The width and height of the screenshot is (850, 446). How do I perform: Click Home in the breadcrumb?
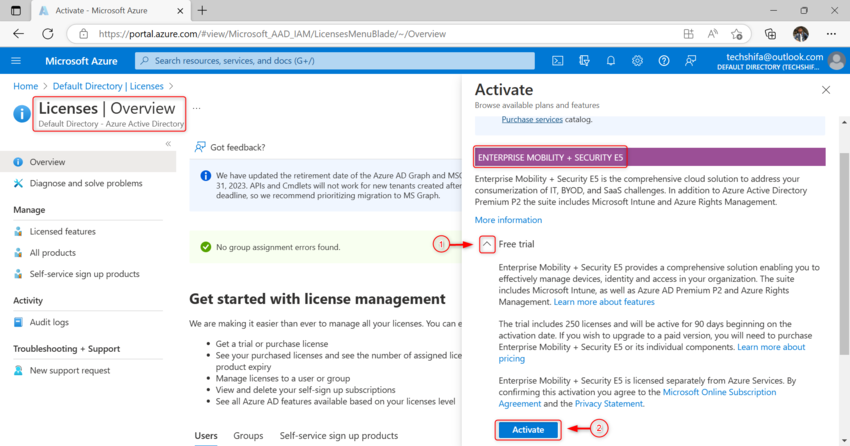click(x=25, y=86)
